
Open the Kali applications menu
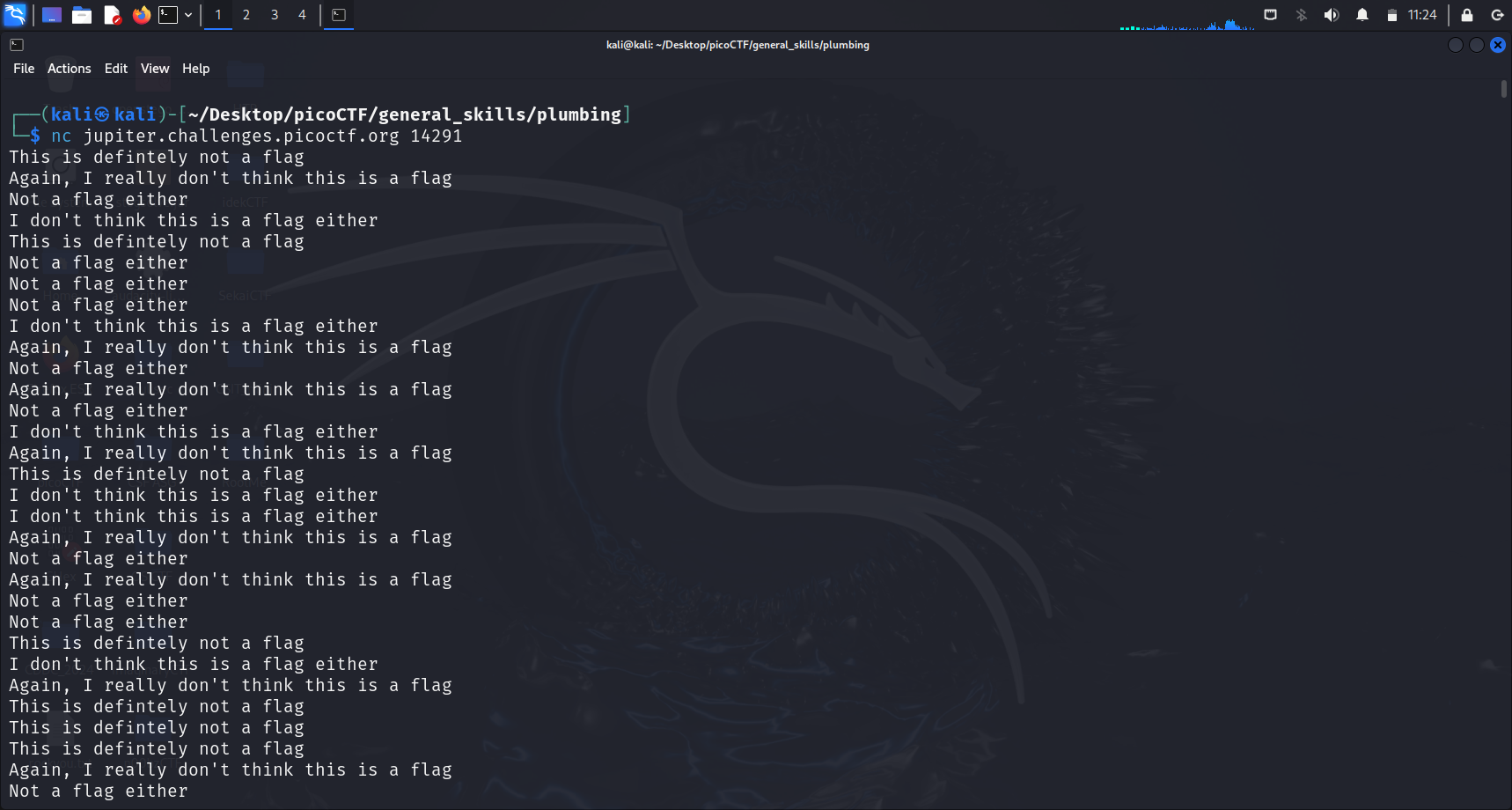coord(16,14)
